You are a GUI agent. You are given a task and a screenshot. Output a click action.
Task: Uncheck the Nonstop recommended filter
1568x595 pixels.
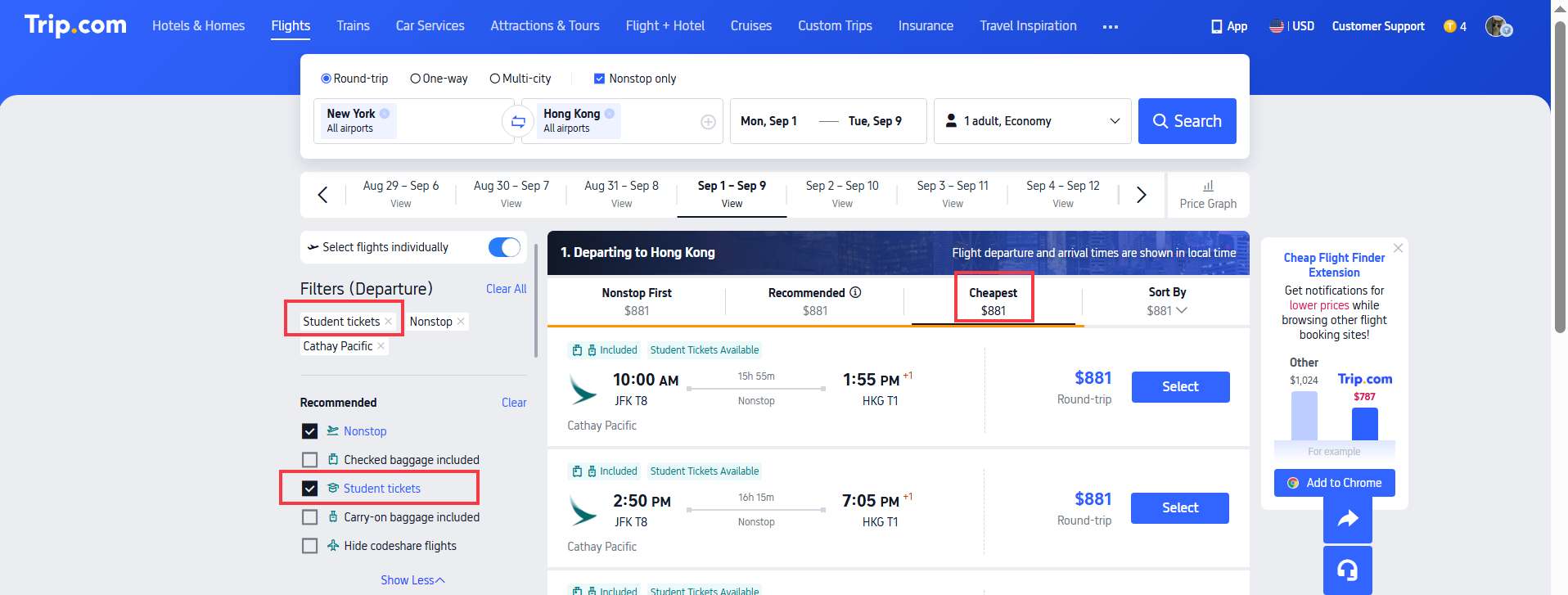(309, 430)
